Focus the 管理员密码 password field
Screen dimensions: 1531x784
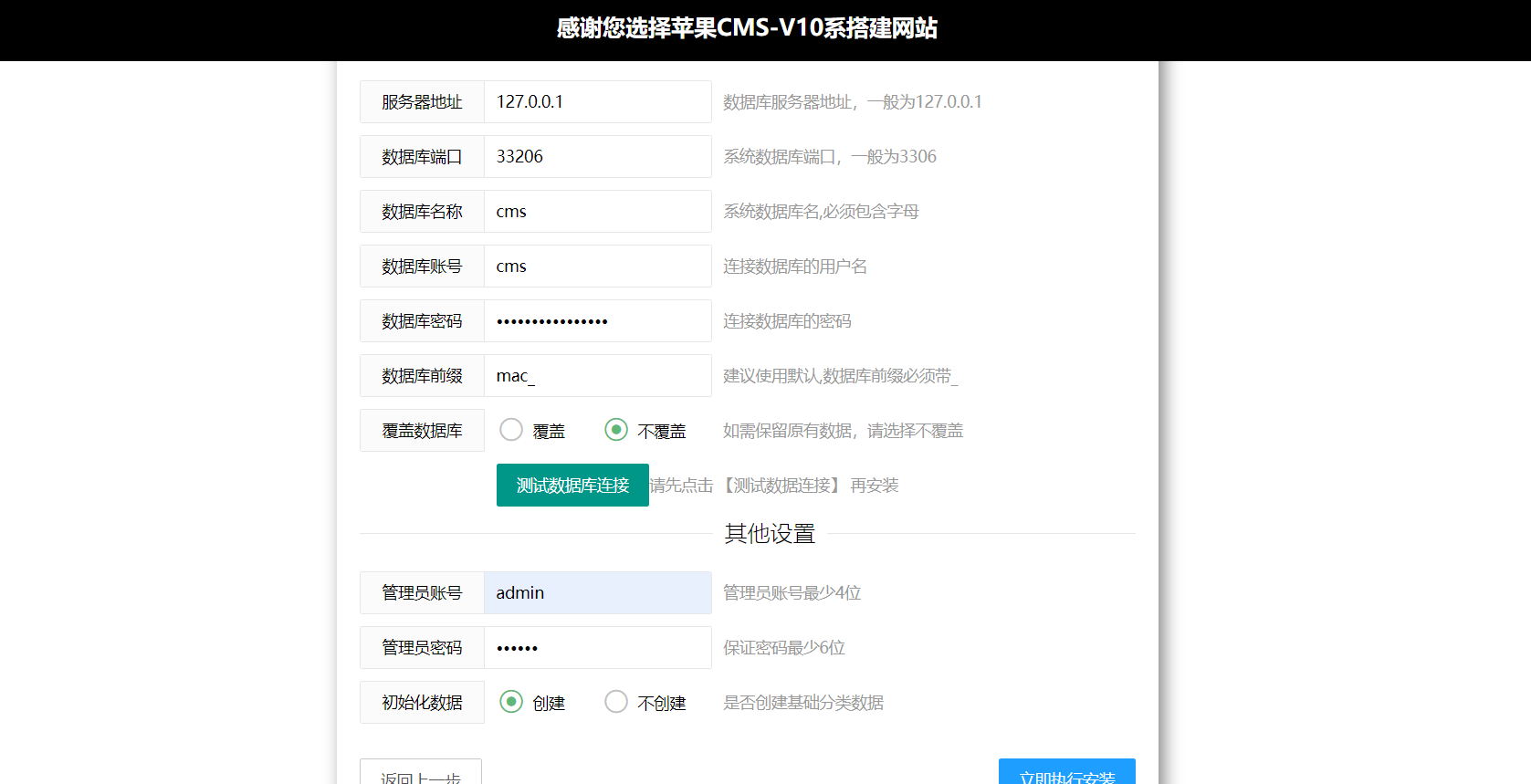point(597,648)
